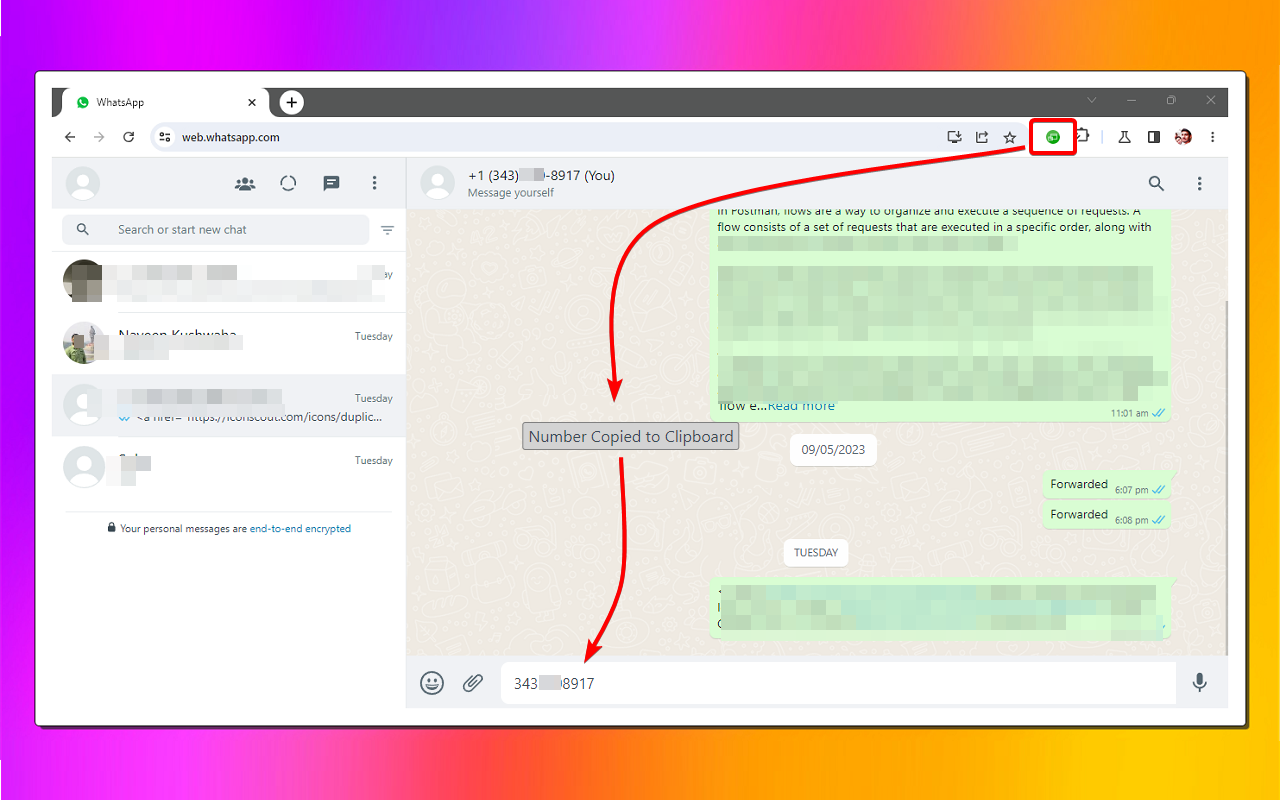Click the install app icon in address bar
Viewport: 1280px width, 800px height.
954,137
